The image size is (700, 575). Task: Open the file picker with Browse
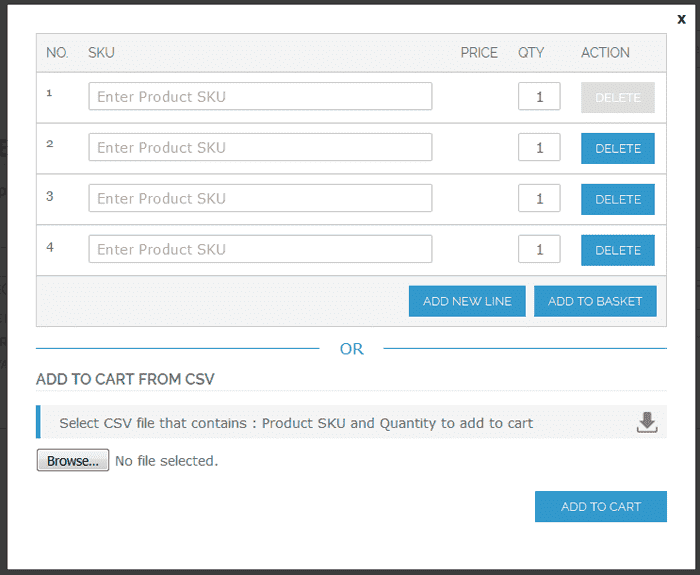click(73, 461)
